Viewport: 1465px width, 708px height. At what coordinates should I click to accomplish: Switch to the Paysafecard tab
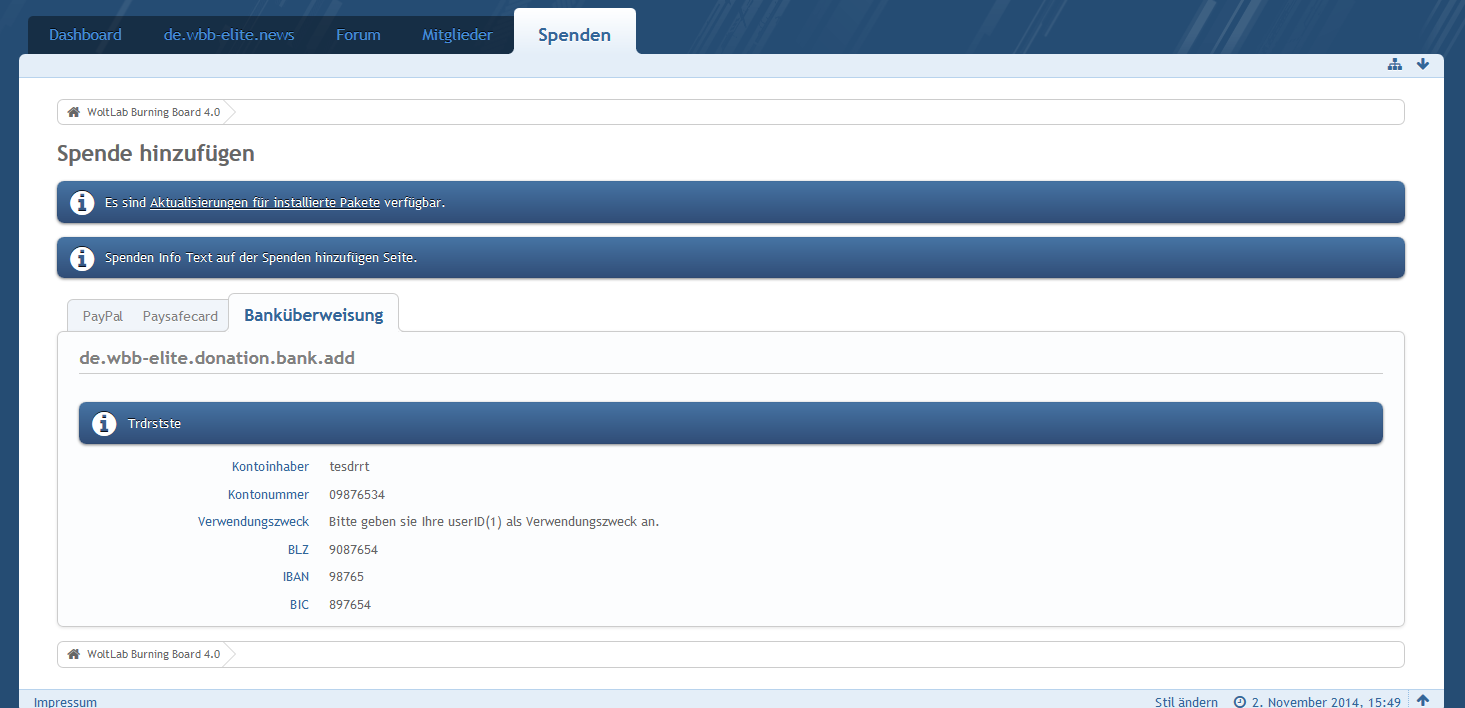(180, 316)
